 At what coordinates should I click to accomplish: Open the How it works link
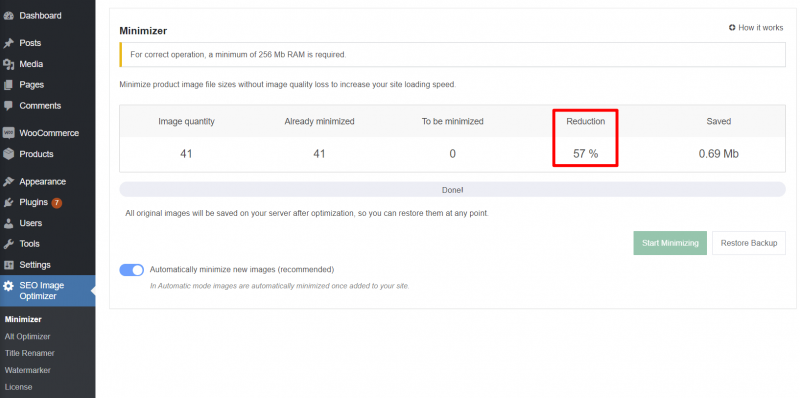tap(756, 28)
